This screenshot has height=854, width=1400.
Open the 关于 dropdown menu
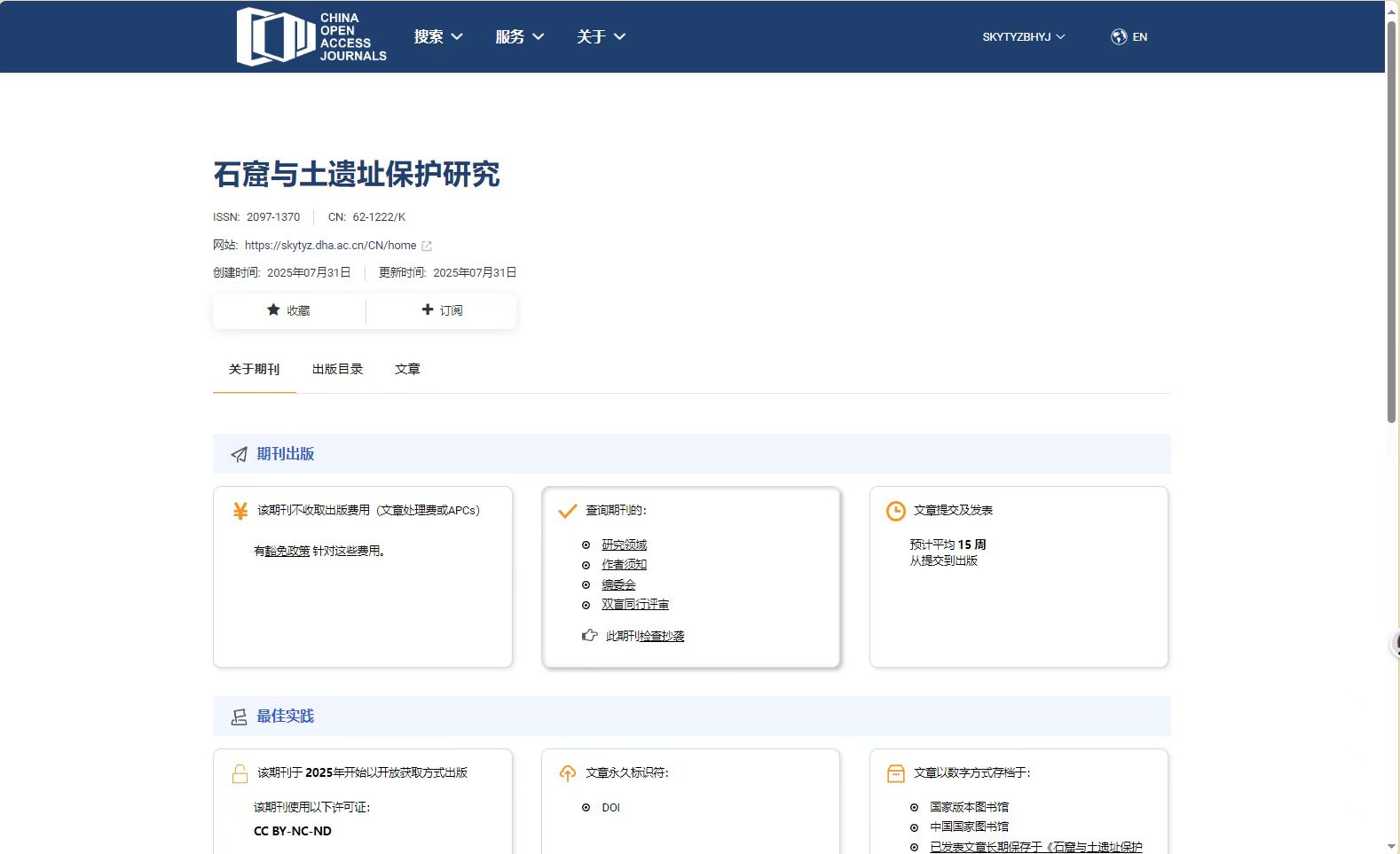coord(601,36)
